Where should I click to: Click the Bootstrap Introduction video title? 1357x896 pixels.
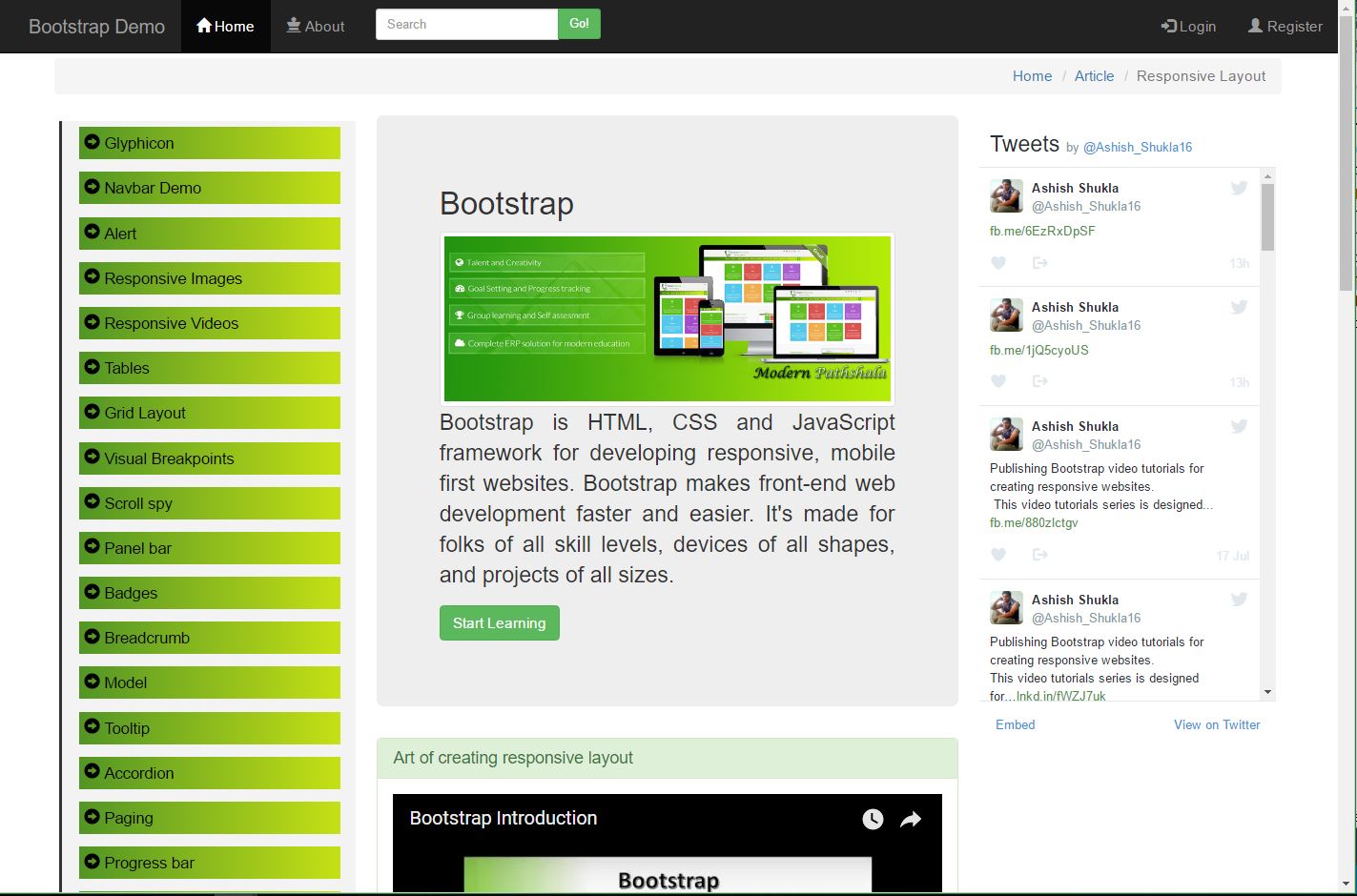coord(504,818)
